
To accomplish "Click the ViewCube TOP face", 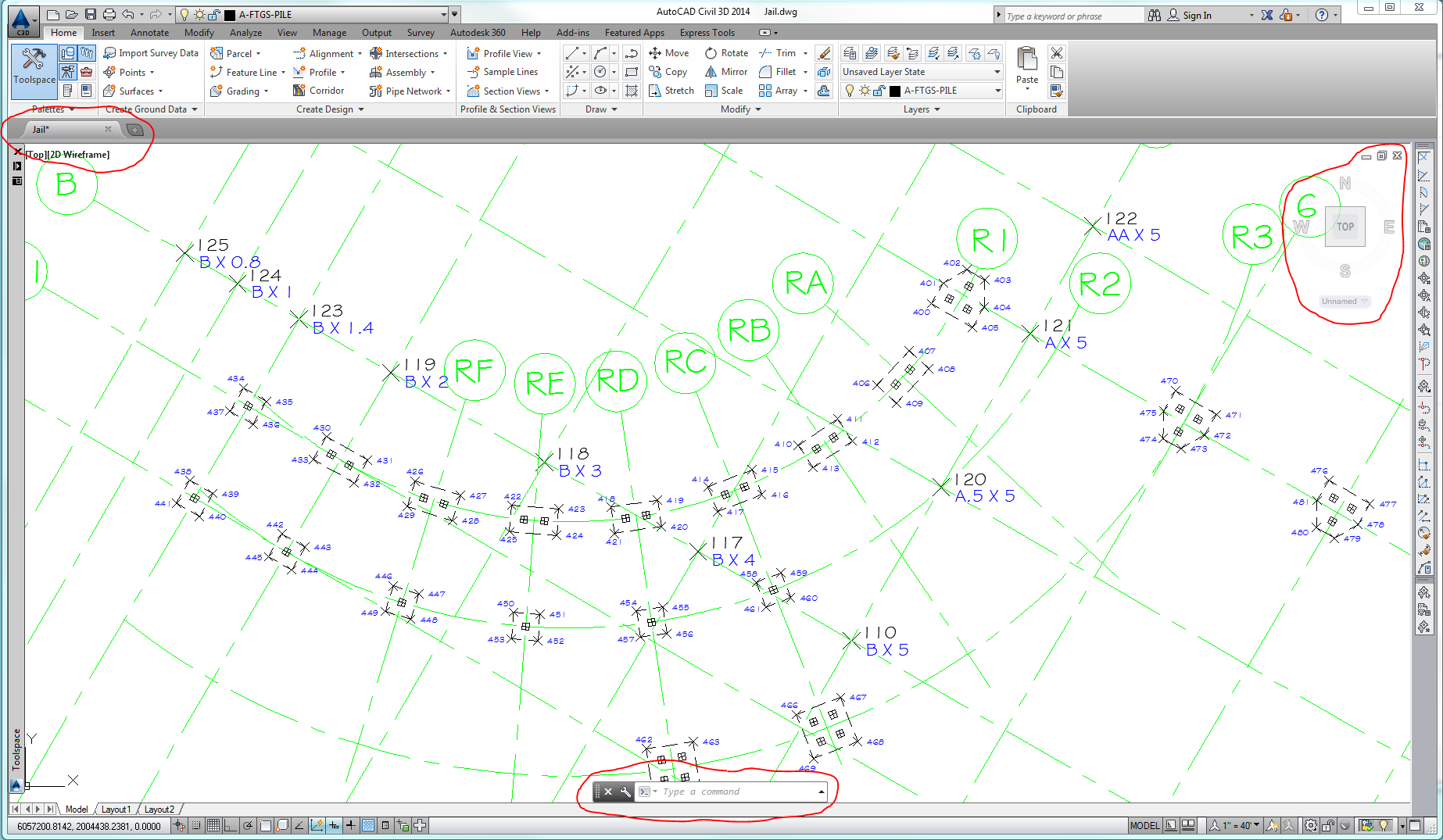I will coord(1345,227).
